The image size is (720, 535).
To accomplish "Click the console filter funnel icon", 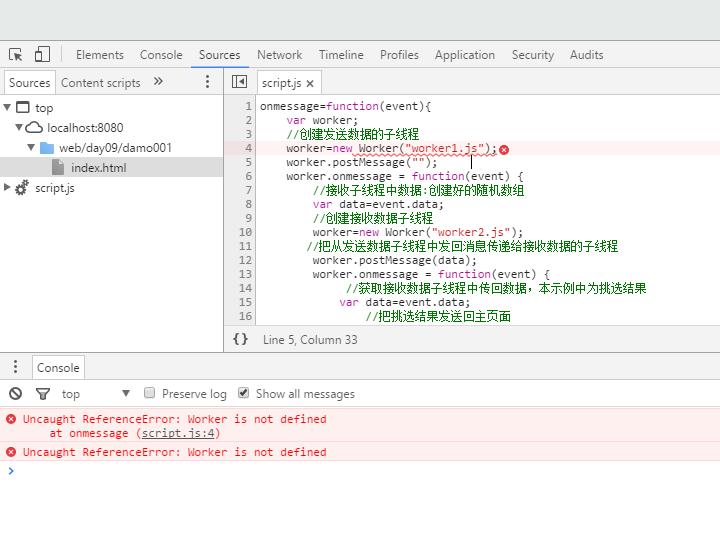I will (x=43, y=394).
